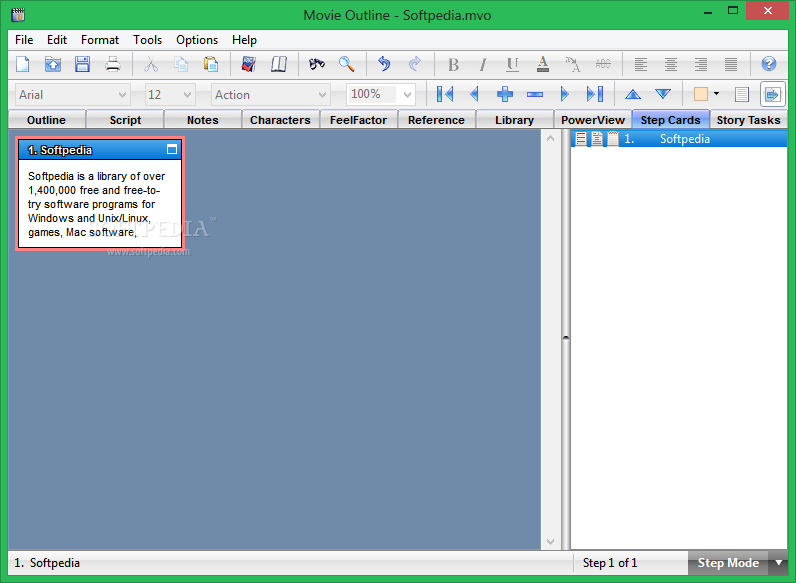Open the step color dropdown arrow

pyautogui.click(x=716, y=93)
